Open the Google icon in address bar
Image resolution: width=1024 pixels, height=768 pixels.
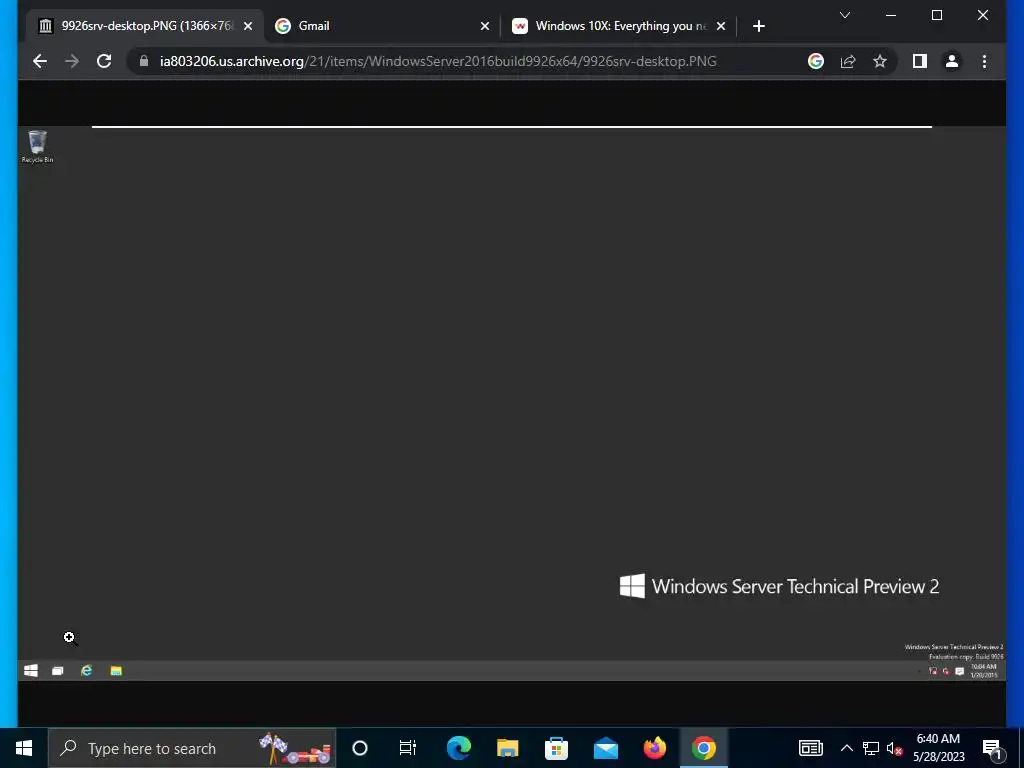(x=816, y=61)
